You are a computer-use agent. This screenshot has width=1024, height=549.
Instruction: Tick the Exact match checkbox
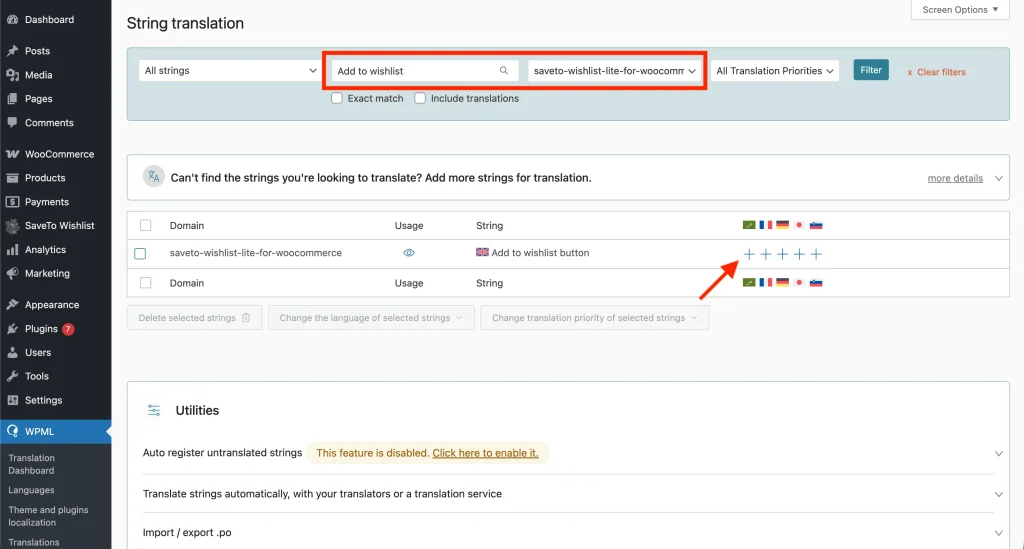point(337,98)
